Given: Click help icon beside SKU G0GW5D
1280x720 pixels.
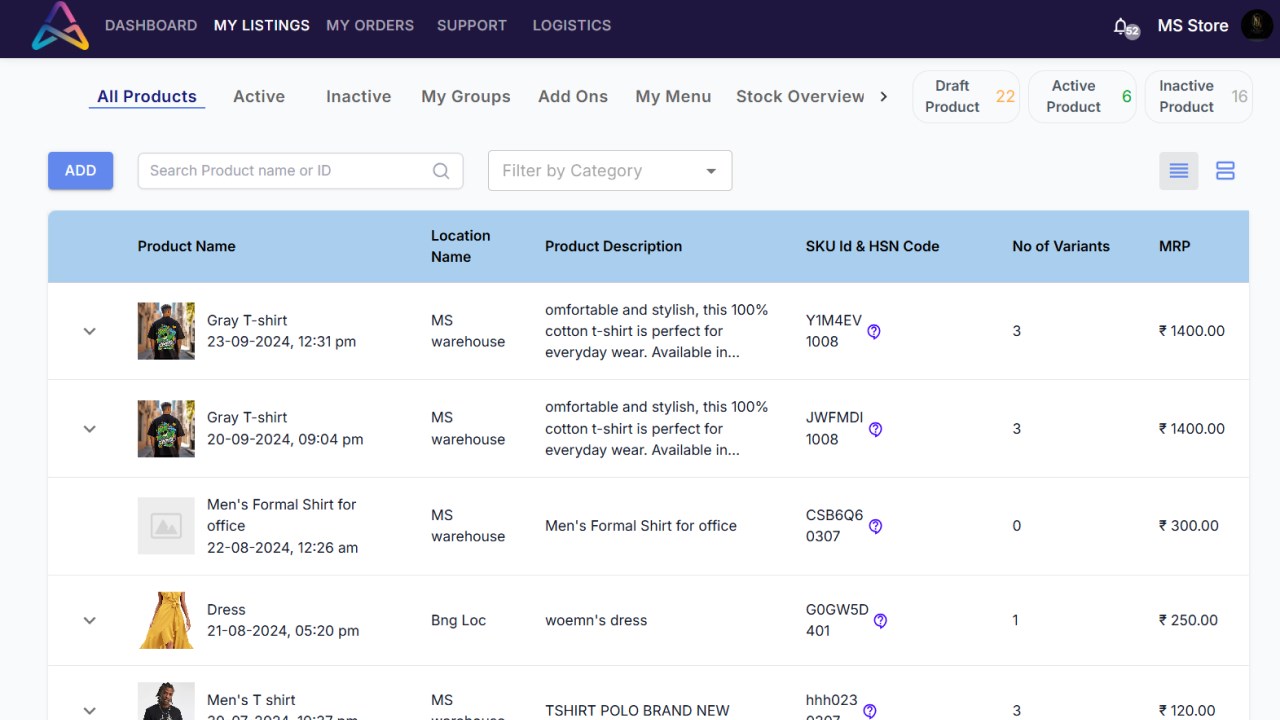Looking at the screenshot, I should coord(880,620).
